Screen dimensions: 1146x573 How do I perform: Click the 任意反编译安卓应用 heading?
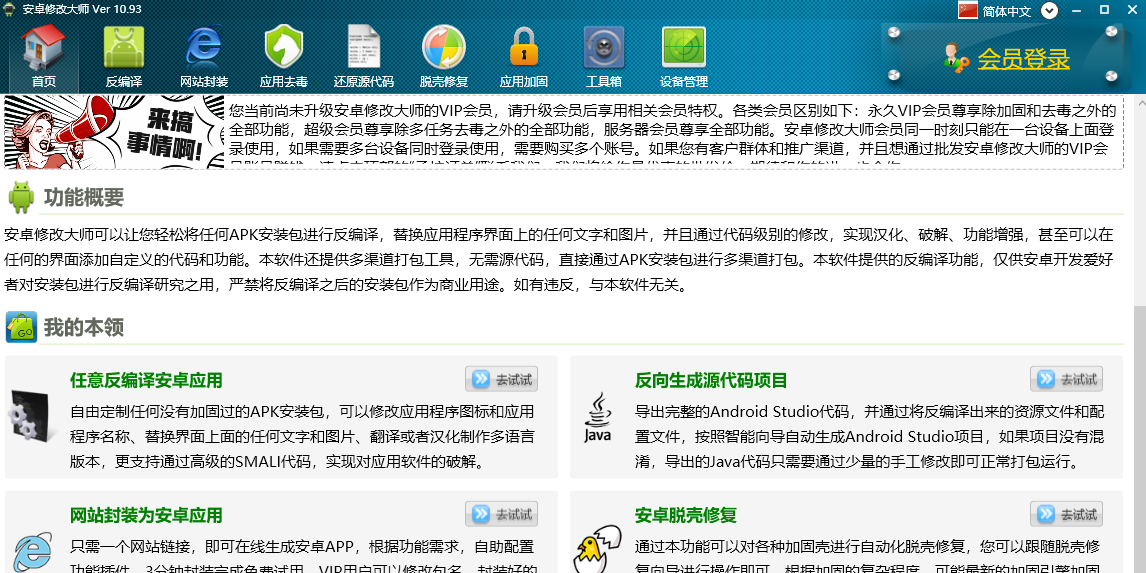[x=146, y=380]
